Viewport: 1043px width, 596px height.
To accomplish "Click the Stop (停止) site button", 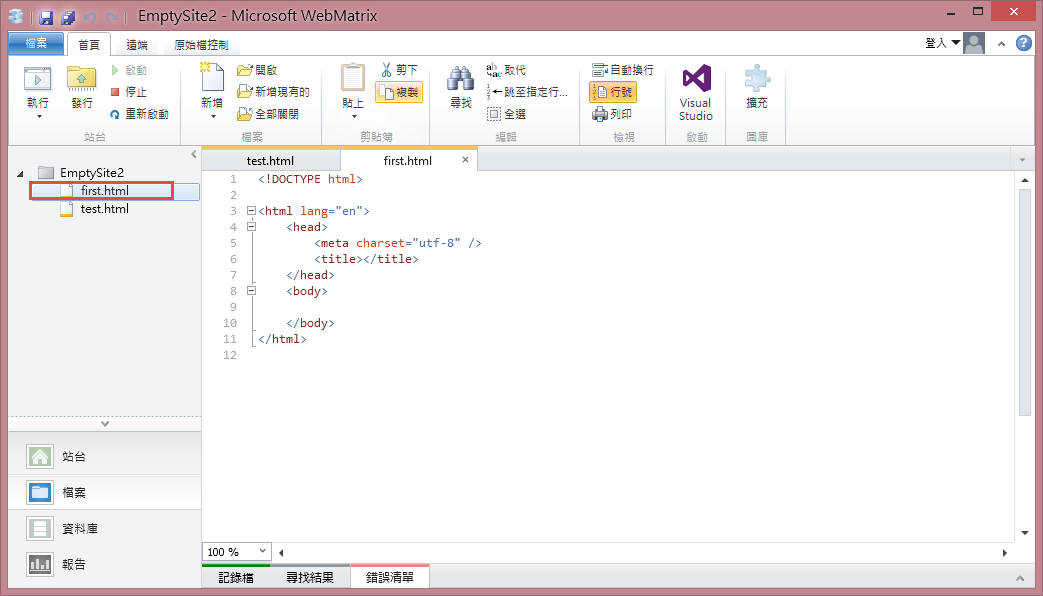I will [x=129, y=92].
